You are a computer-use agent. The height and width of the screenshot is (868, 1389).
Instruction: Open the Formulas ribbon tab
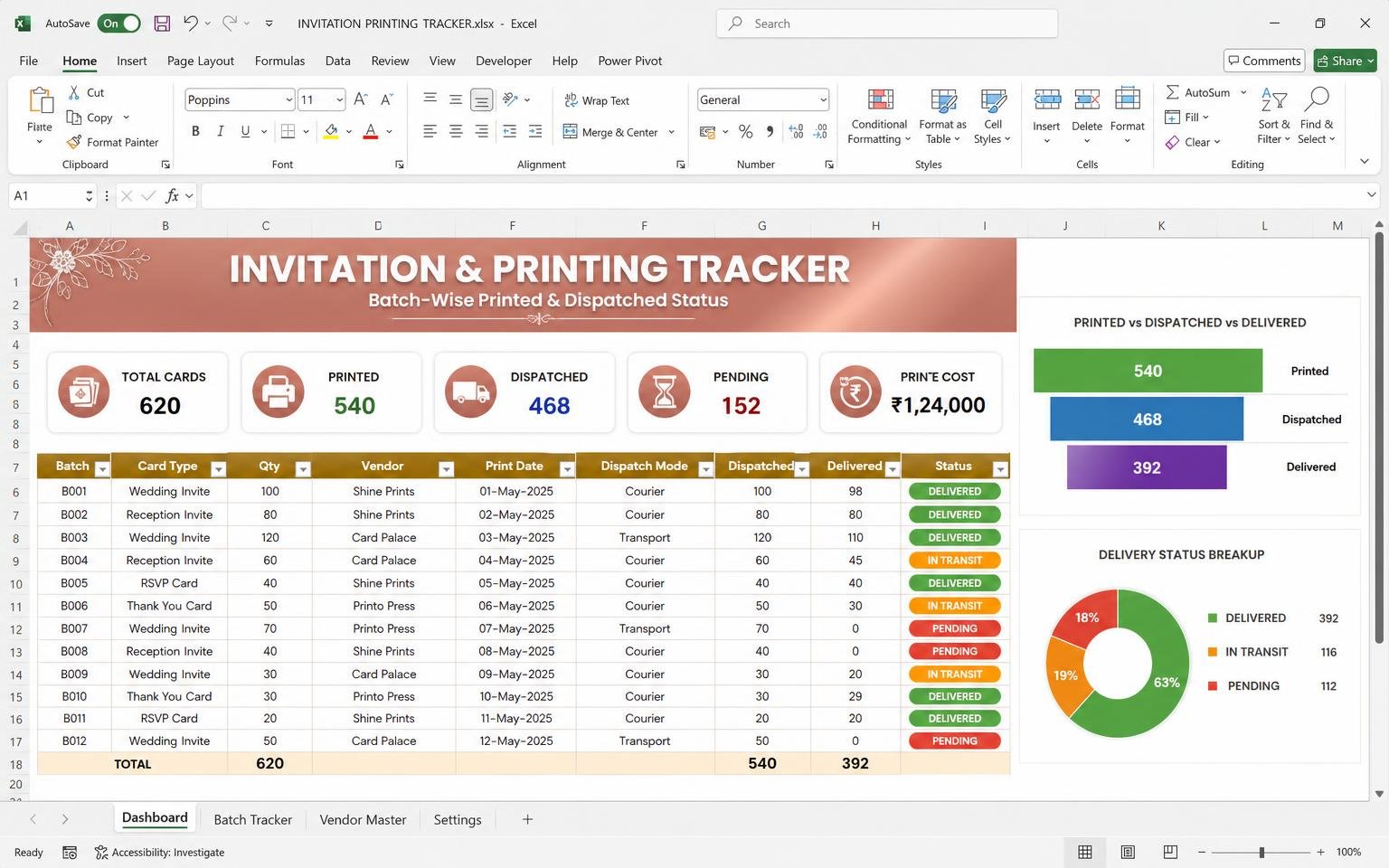tap(279, 61)
